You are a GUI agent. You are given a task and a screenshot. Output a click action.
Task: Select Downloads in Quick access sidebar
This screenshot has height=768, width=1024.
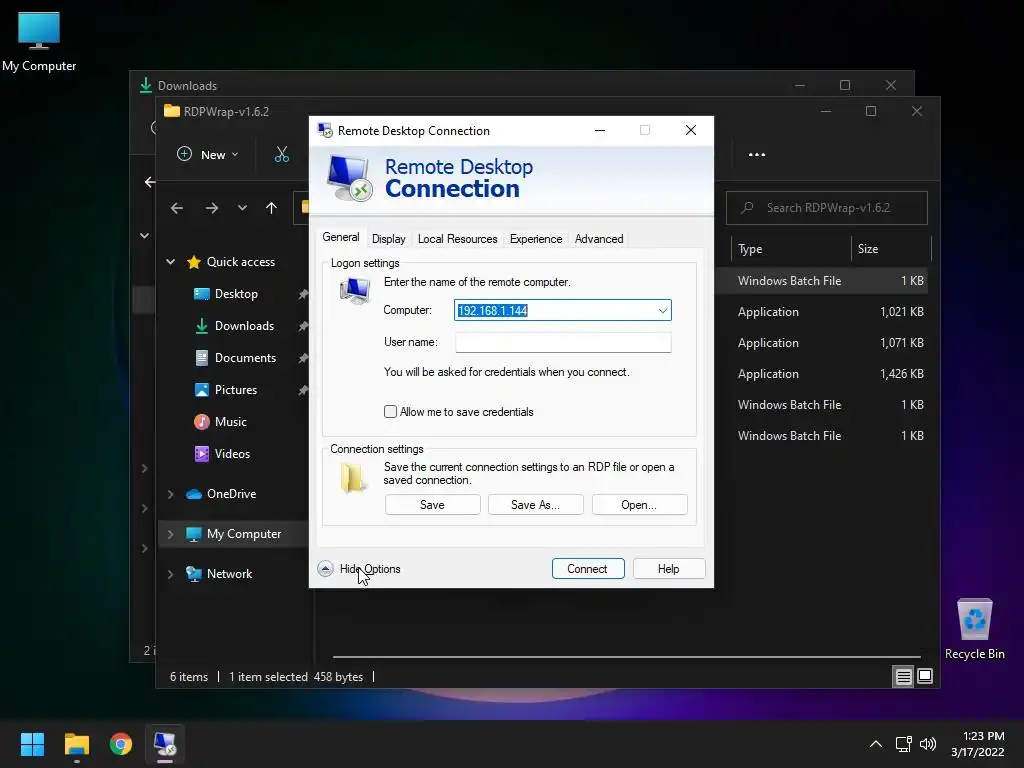point(244,326)
